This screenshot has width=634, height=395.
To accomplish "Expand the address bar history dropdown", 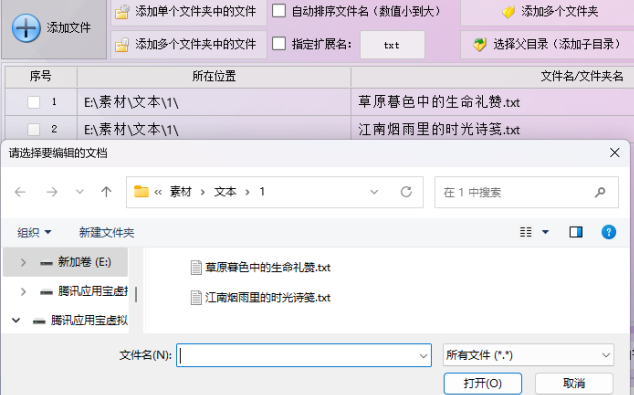I will pyautogui.click(x=374, y=192).
